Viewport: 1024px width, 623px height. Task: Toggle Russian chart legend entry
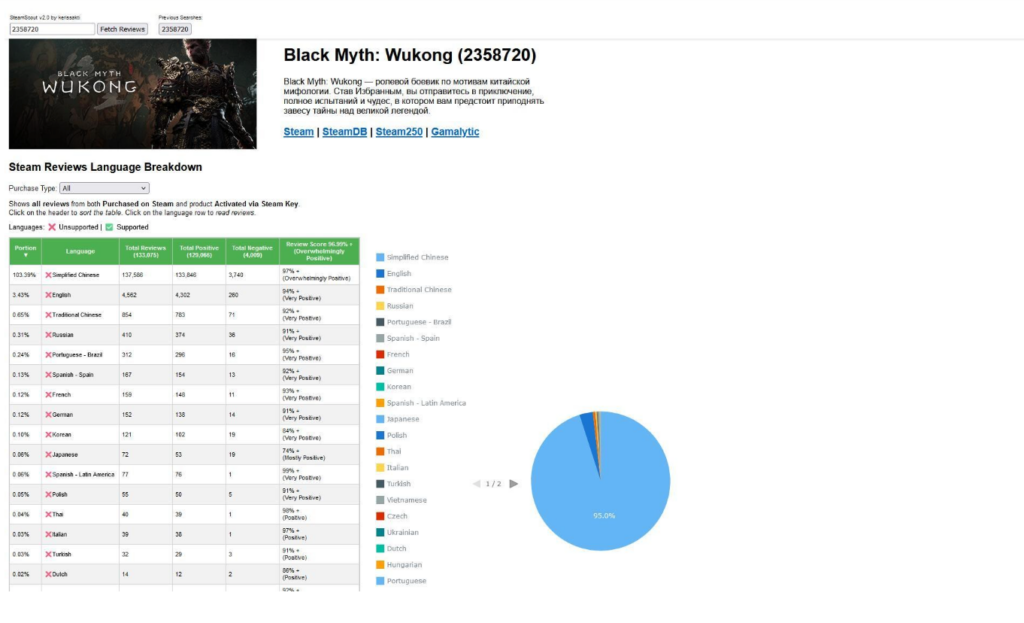(x=395, y=306)
